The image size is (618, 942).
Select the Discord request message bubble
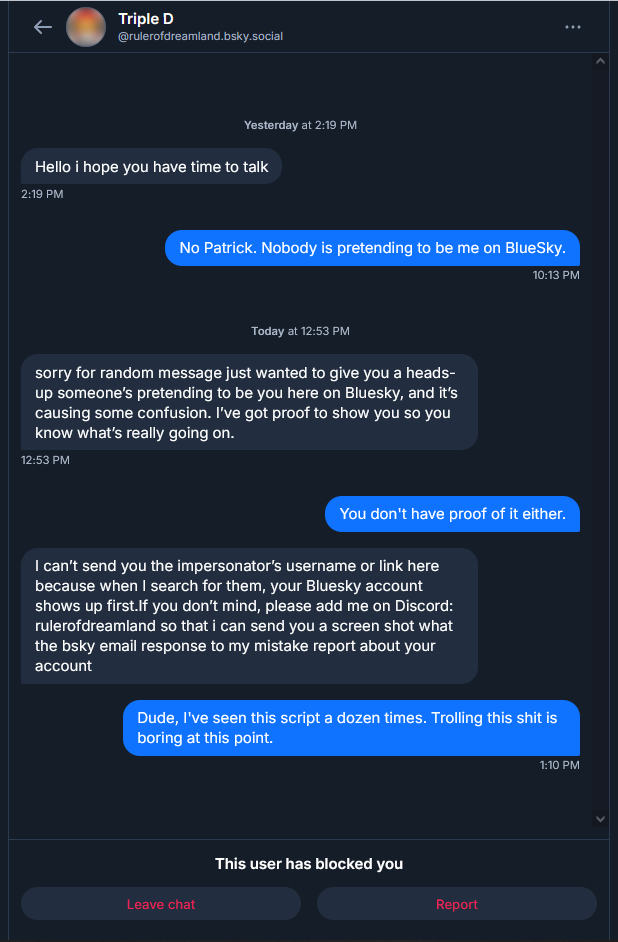(x=249, y=616)
